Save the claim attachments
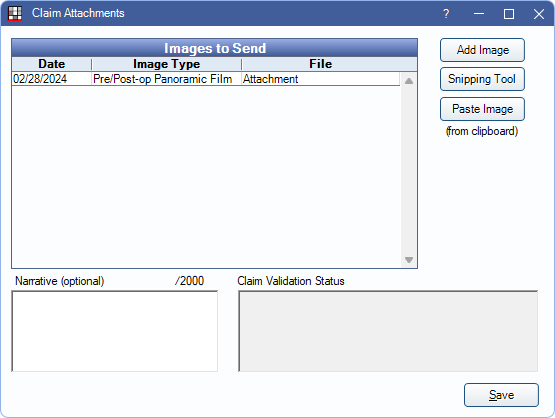The height and width of the screenshot is (418, 555). [x=501, y=395]
